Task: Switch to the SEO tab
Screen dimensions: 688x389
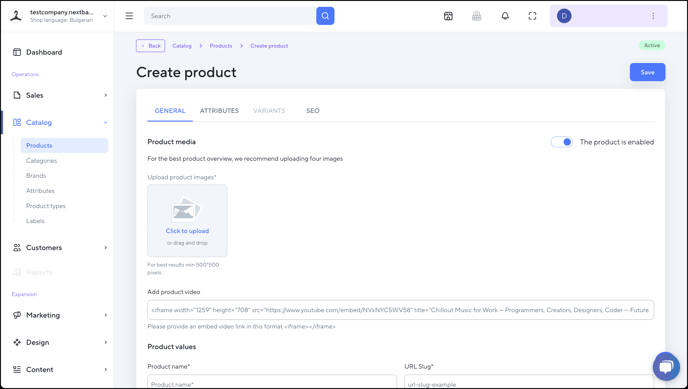Action: click(x=313, y=111)
